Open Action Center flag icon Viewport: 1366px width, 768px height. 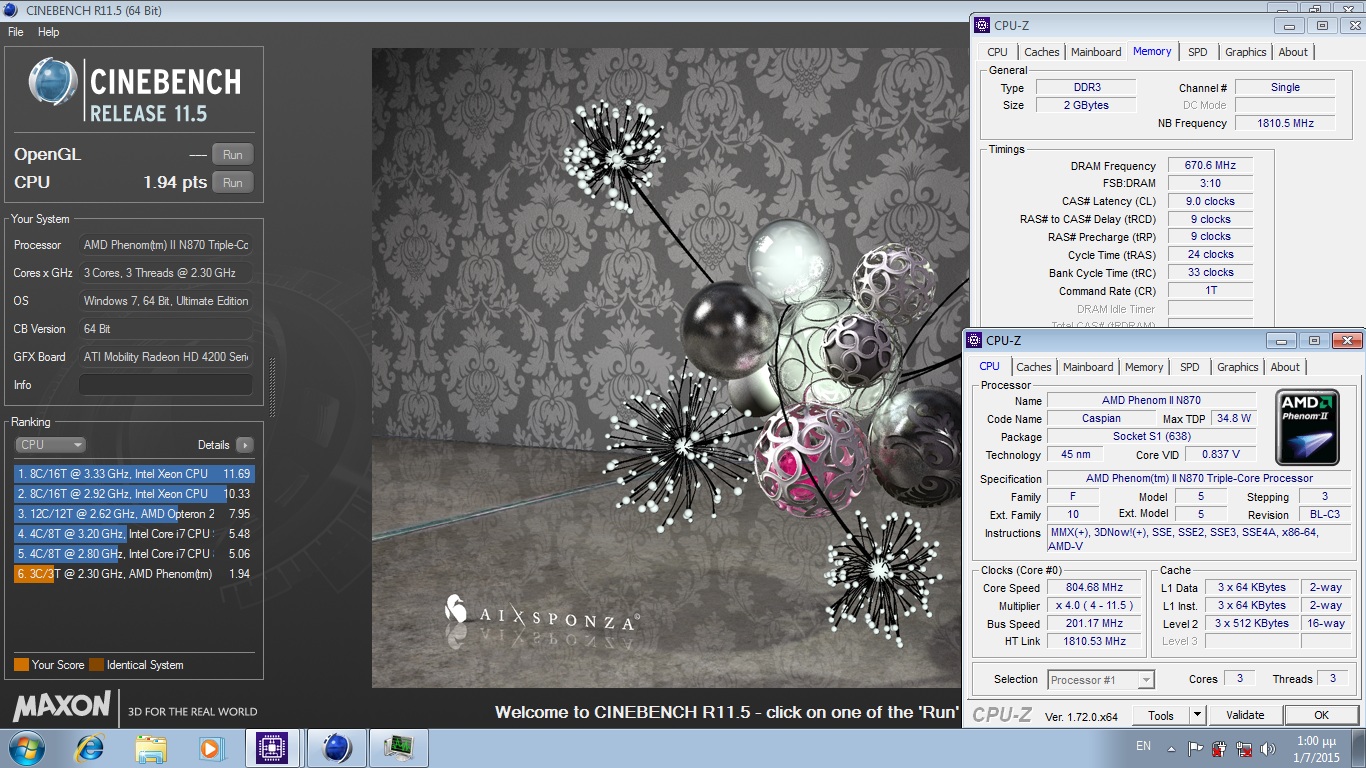click(1195, 748)
